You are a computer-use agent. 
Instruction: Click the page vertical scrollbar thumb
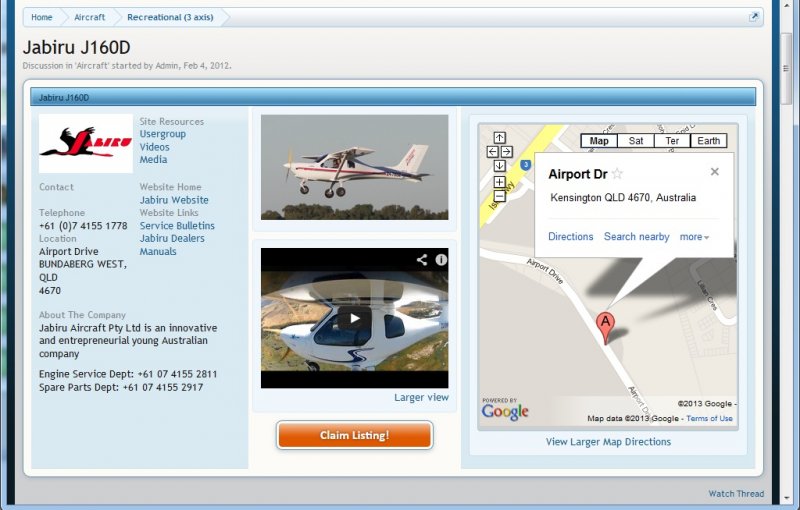coord(786,68)
